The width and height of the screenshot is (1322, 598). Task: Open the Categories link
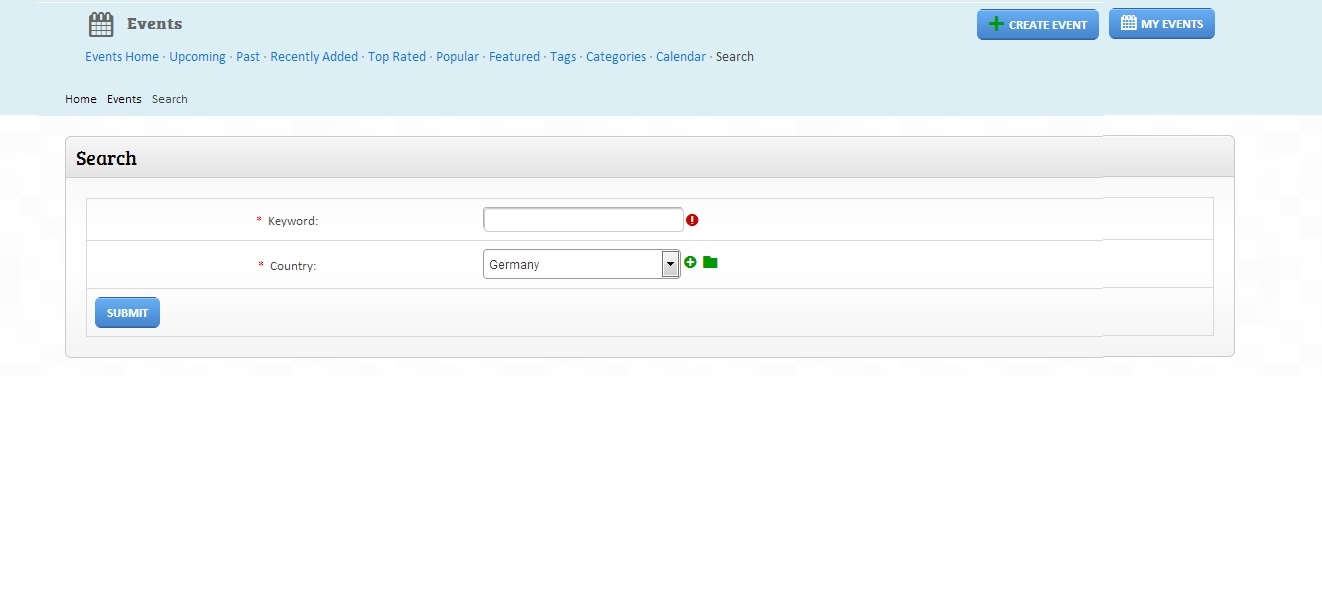(x=616, y=57)
